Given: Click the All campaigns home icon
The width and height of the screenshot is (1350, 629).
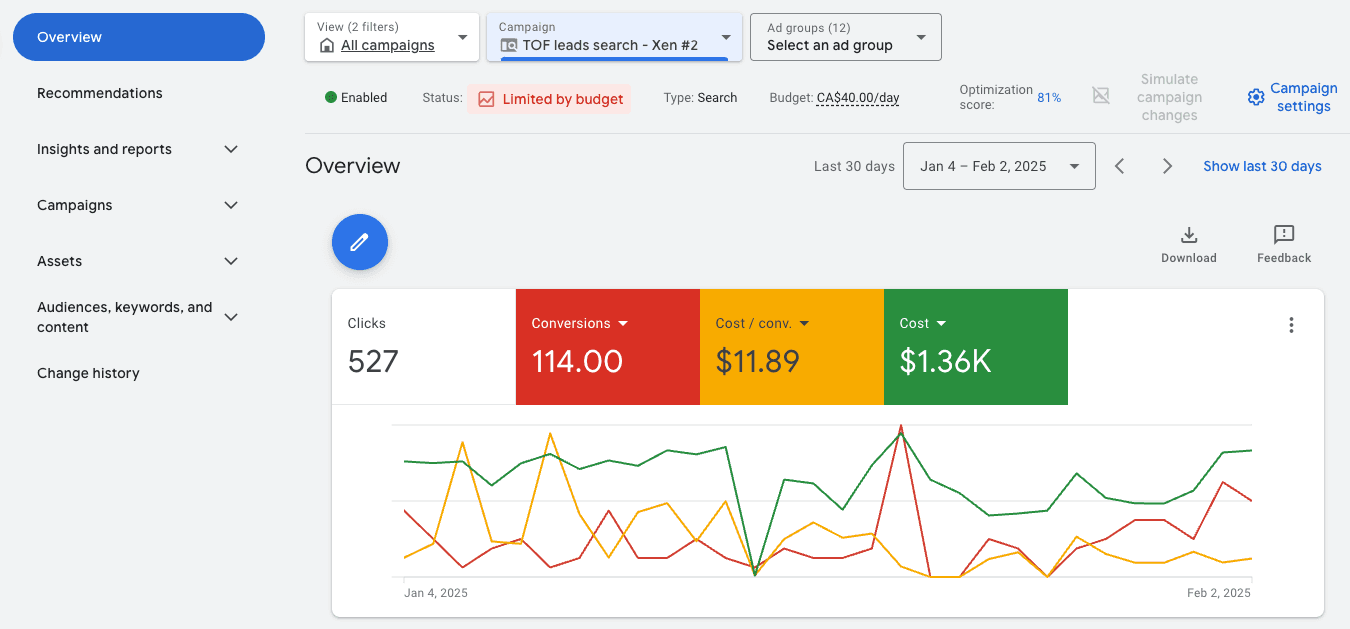Looking at the screenshot, I should click(x=326, y=45).
